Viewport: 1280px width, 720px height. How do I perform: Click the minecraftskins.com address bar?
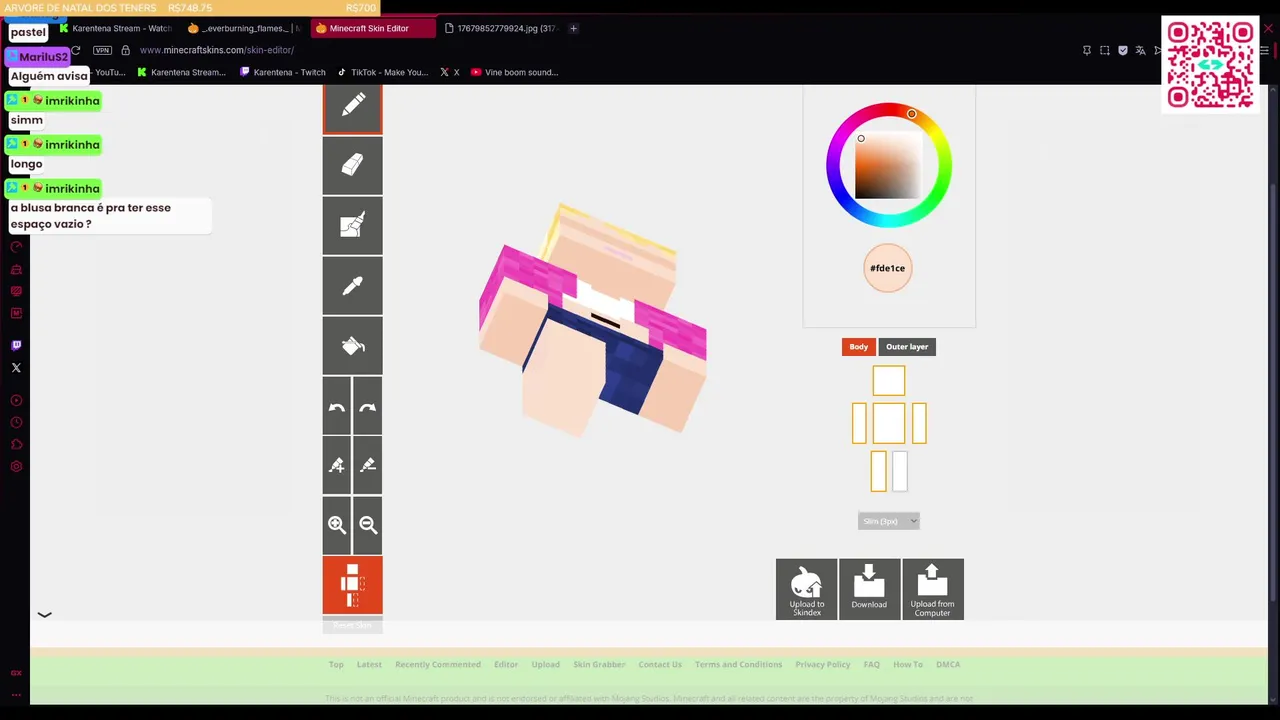point(216,50)
